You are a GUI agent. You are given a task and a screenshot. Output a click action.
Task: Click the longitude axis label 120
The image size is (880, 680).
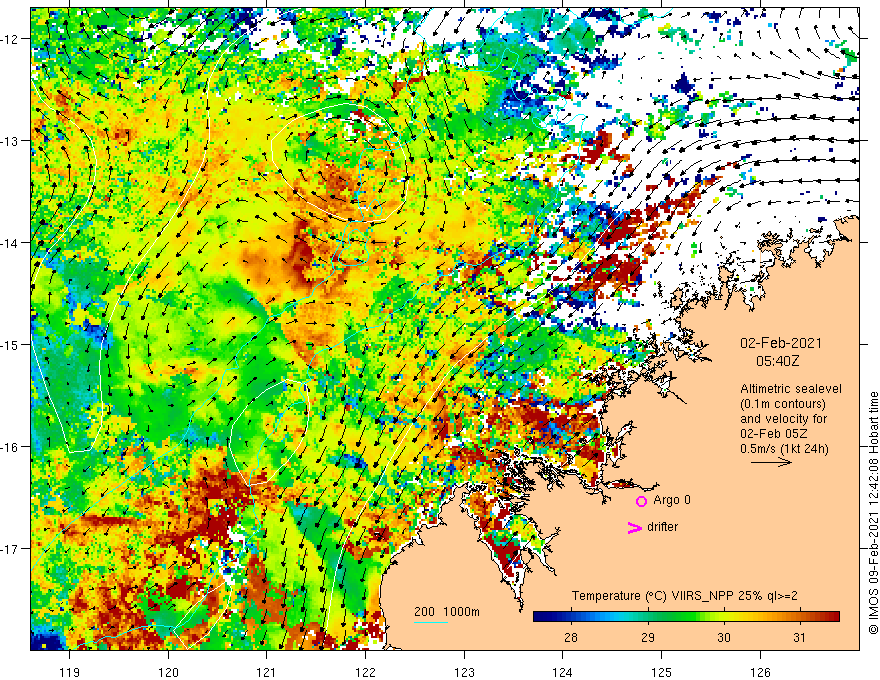coord(168,672)
